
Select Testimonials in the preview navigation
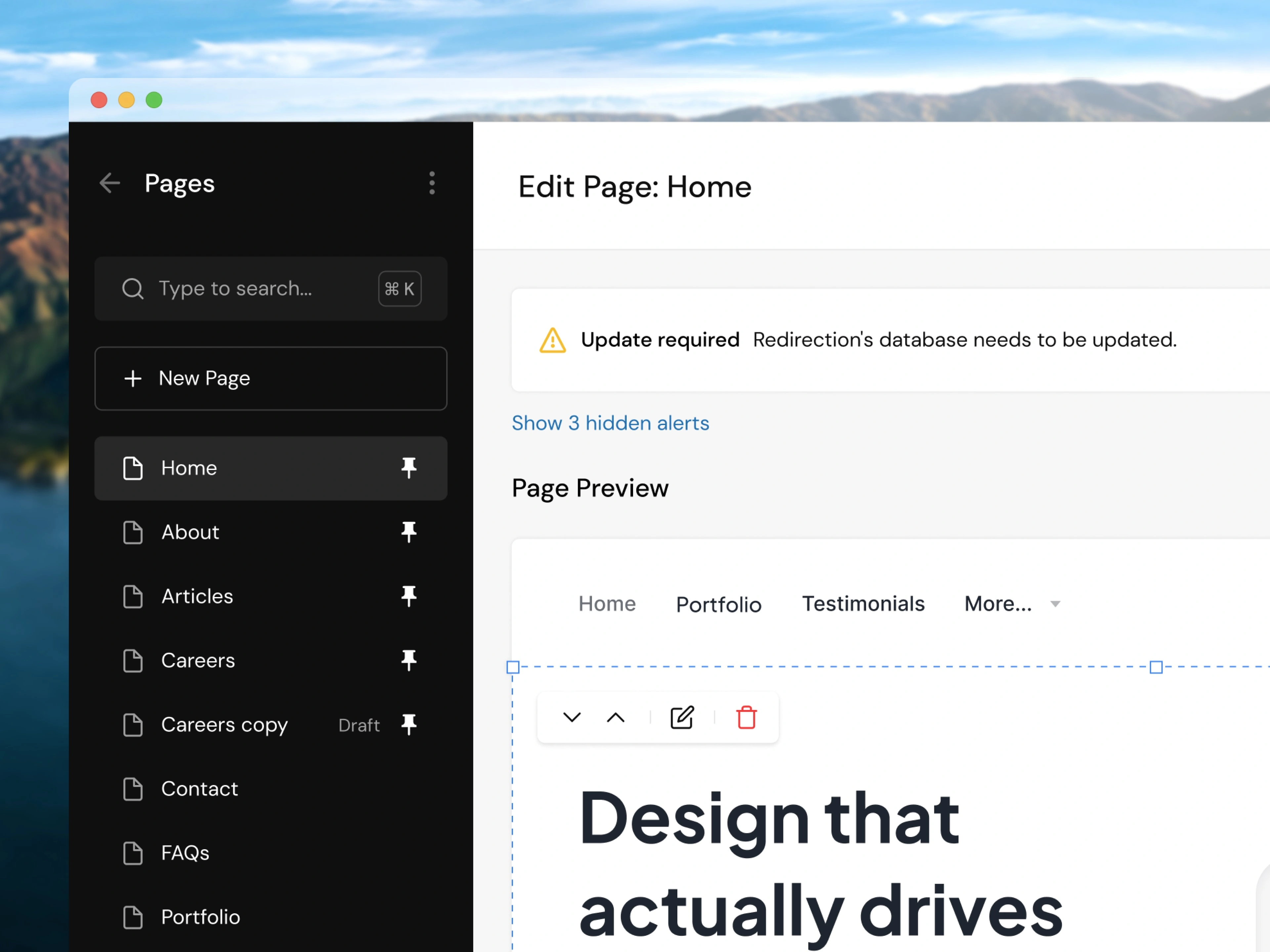click(863, 604)
